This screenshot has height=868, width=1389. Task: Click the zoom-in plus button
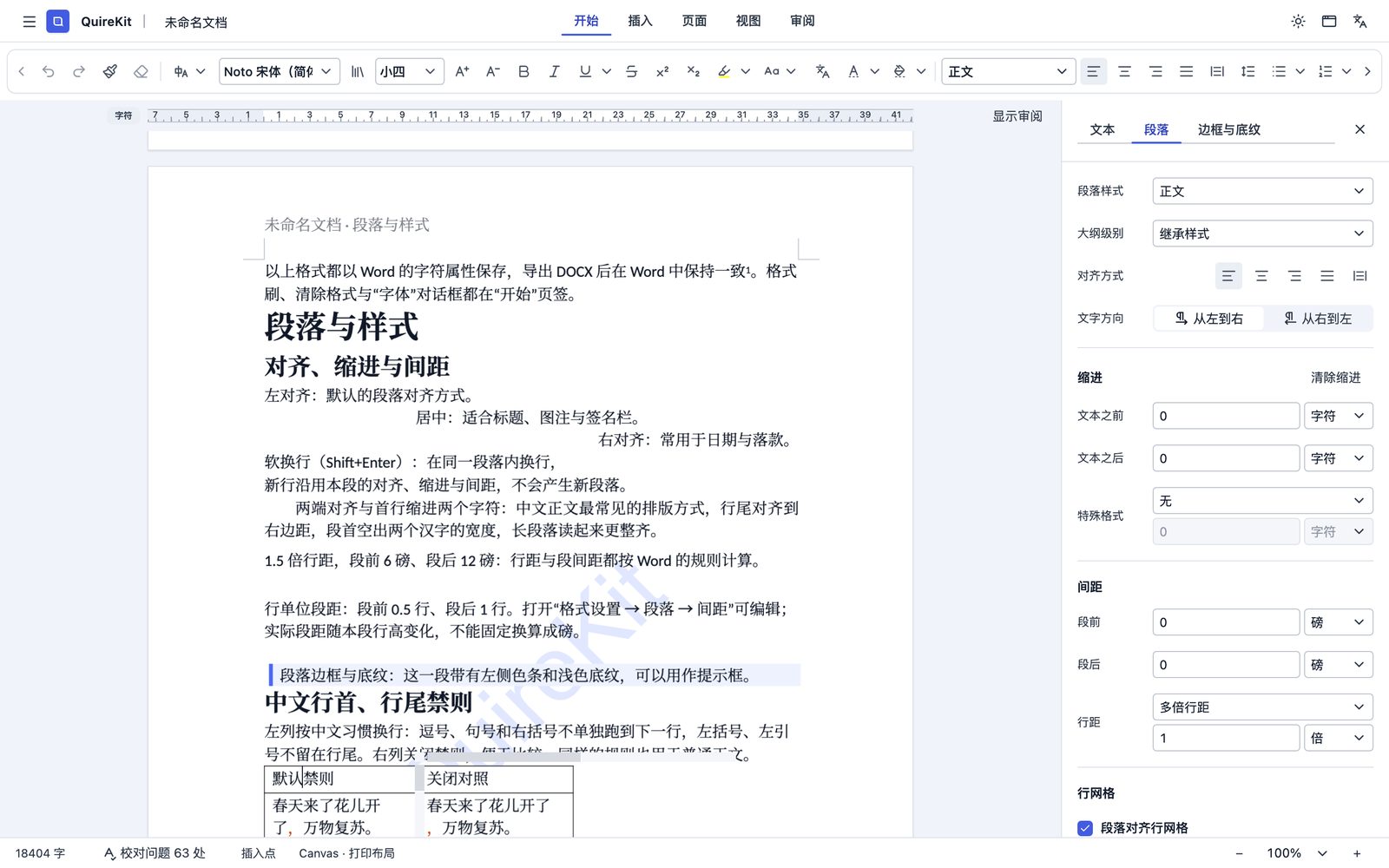[1357, 853]
